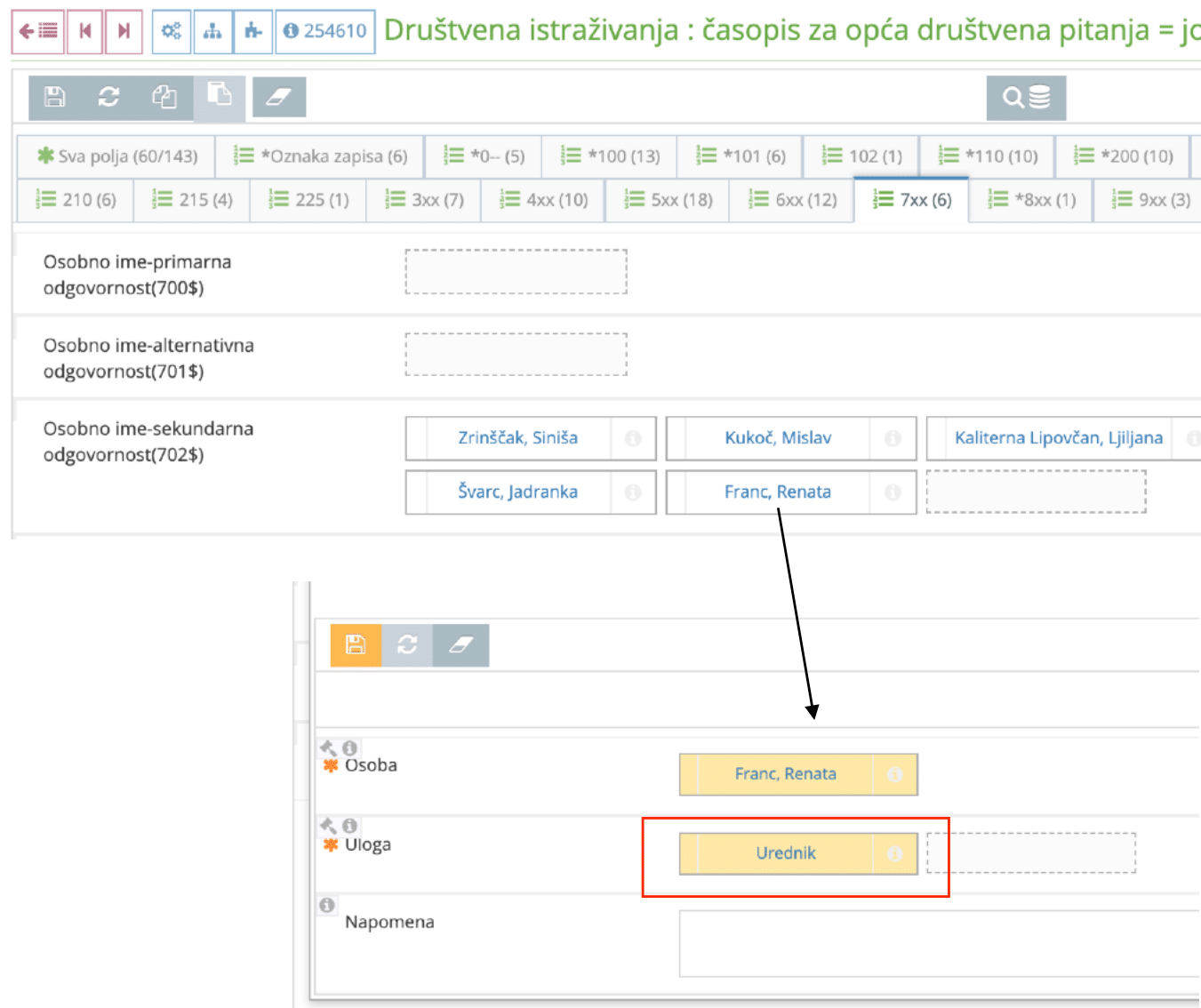Screen dimensions: 1201x1008
Task: Open search with the magnifier-database icon
Action: 1027,98
